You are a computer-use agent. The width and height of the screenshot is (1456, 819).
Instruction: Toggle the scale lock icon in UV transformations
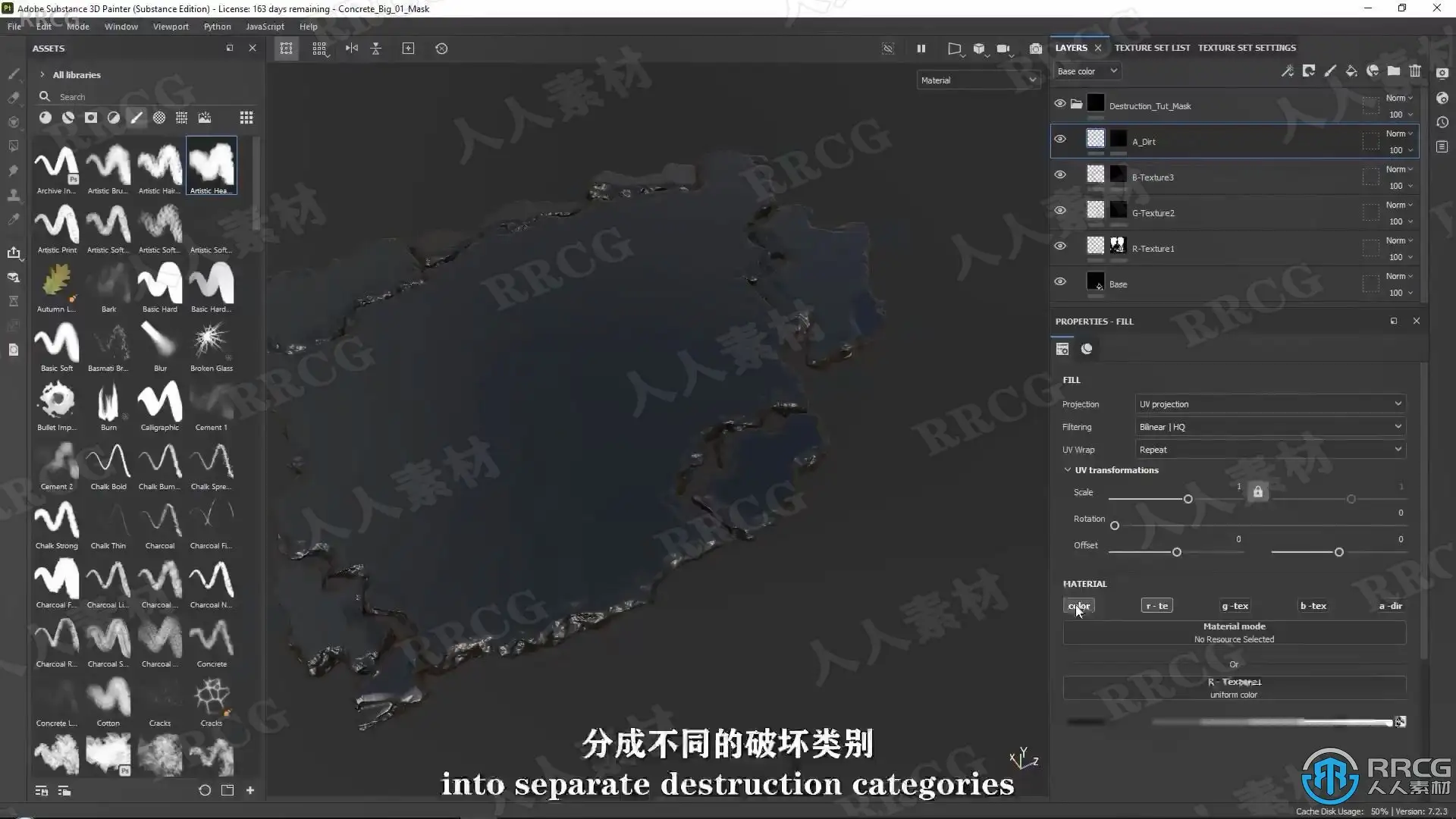(1257, 492)
